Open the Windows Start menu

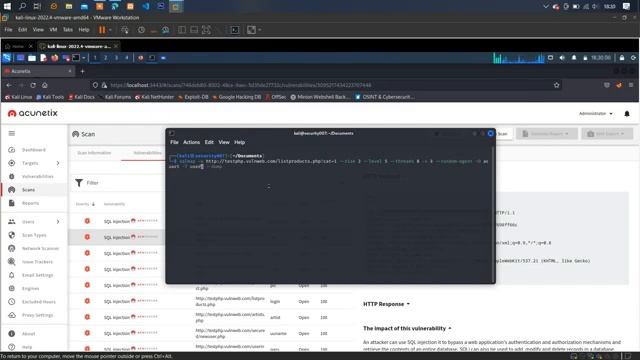pos(7,6)
